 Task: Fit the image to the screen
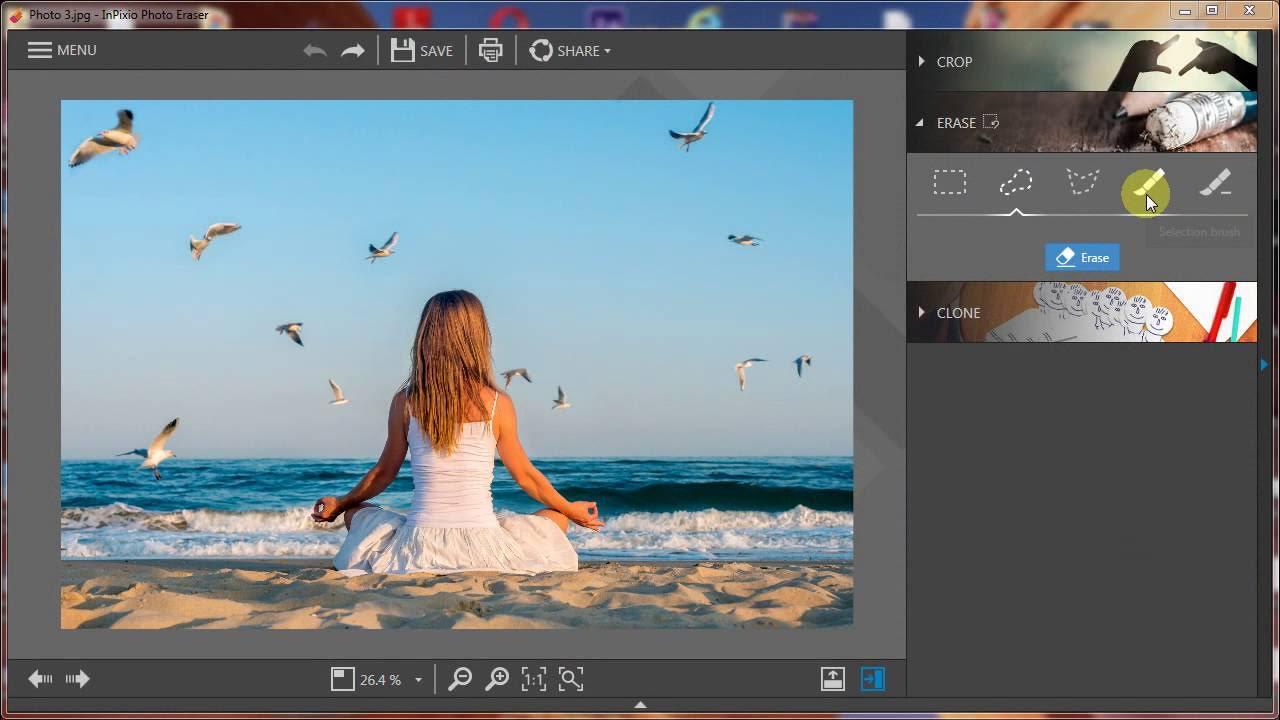click(570, 678)
